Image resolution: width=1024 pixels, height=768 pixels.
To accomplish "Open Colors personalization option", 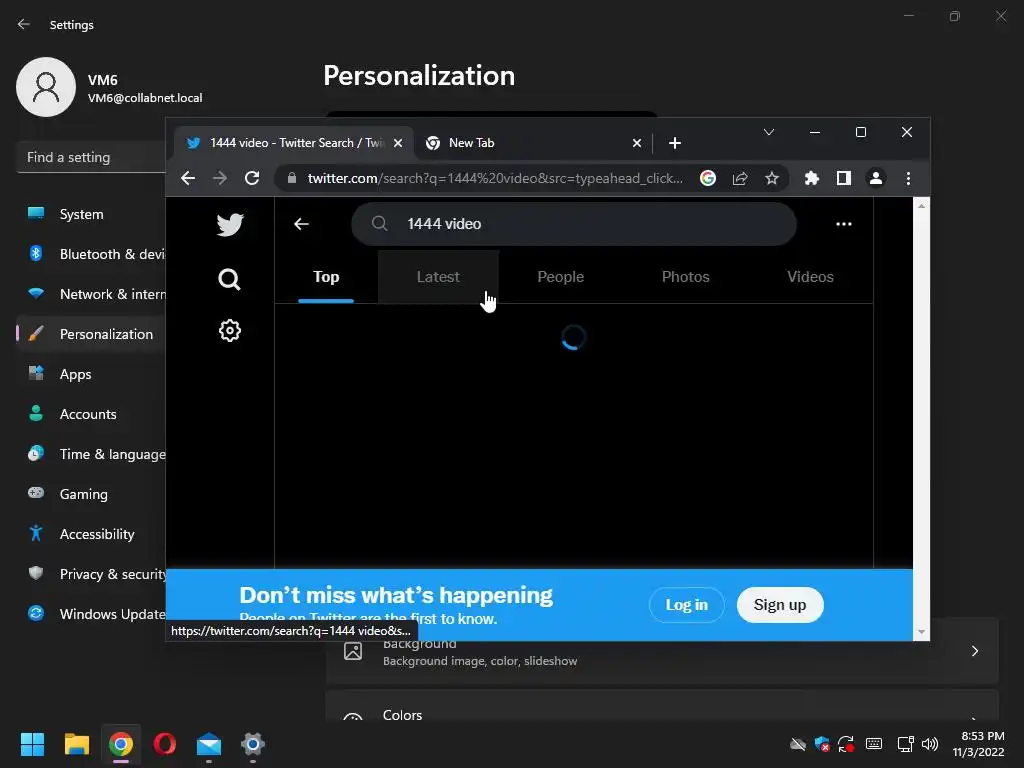I will (662, 706).
